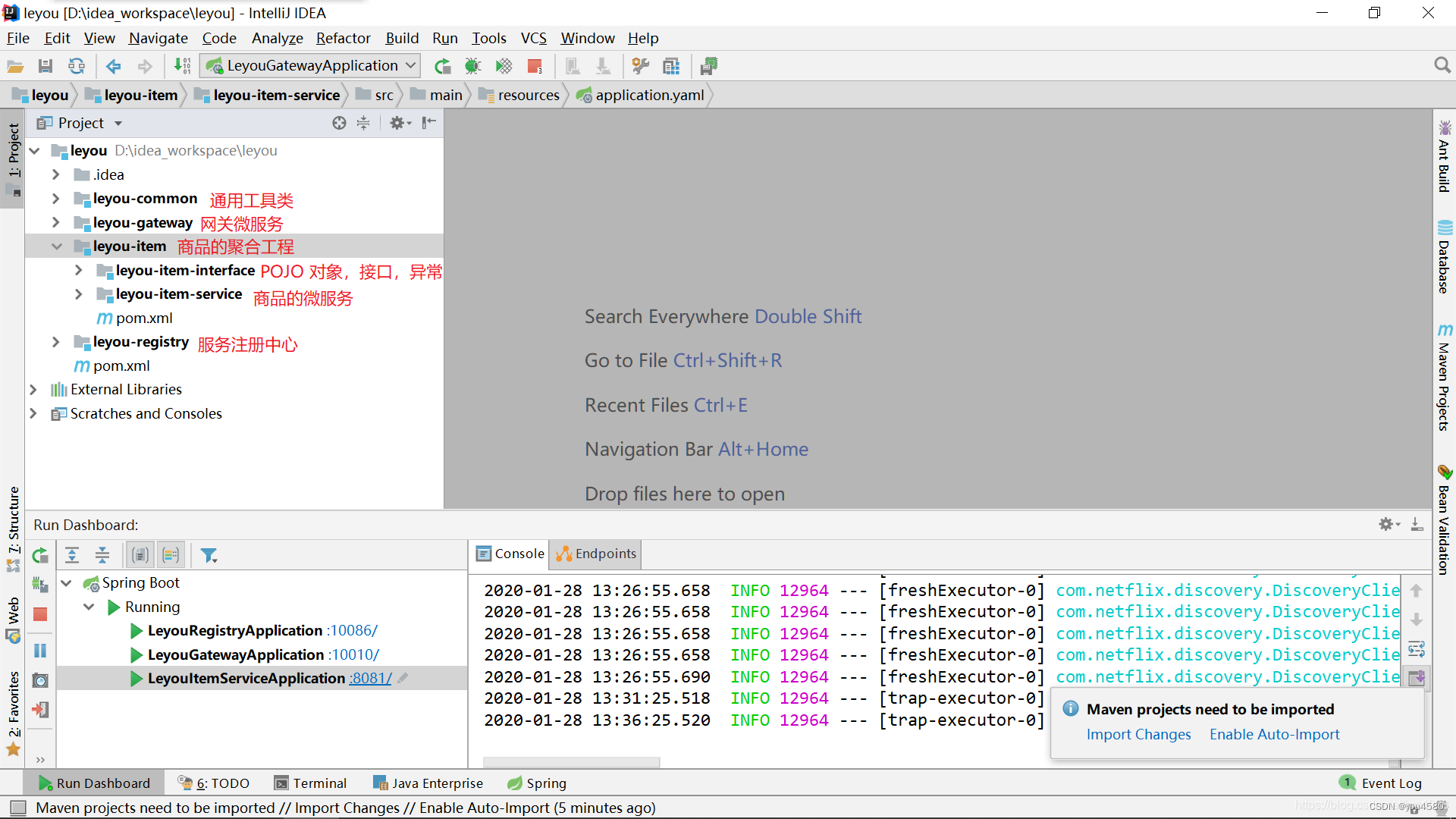Image resolution: width=1456 pixels, height=819 pixels.
Task: Toggle soft-wrap icon beside console output
Action: pyautogui.click(x=1416, y=649)
